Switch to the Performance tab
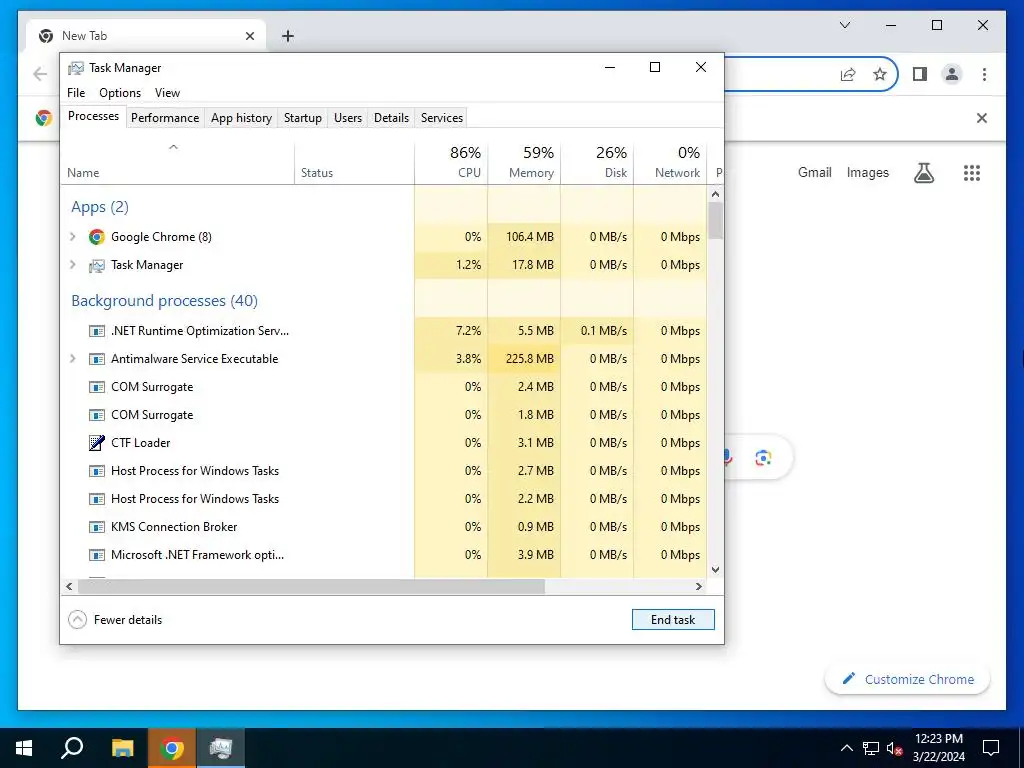 165,118
